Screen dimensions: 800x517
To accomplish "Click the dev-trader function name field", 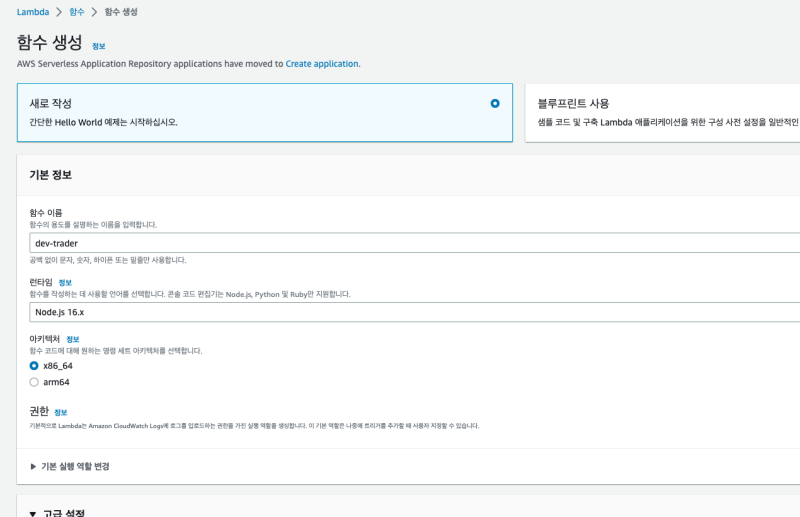I will 400,243.
